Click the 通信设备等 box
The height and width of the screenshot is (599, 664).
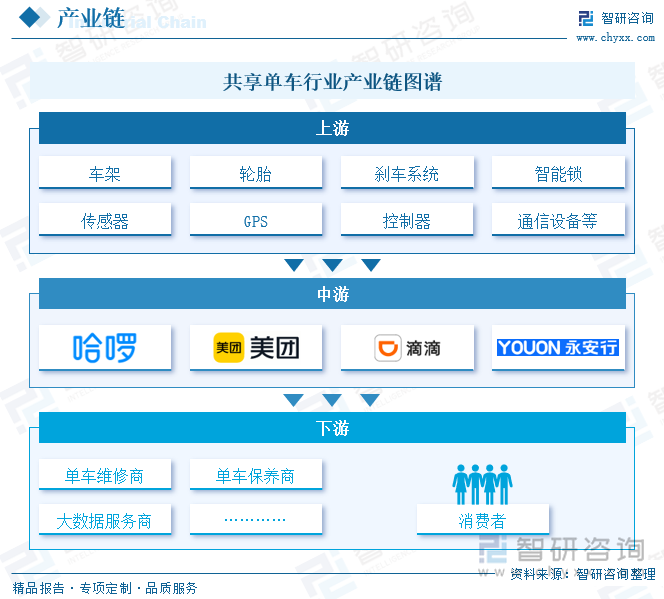[x=558, y=219]
